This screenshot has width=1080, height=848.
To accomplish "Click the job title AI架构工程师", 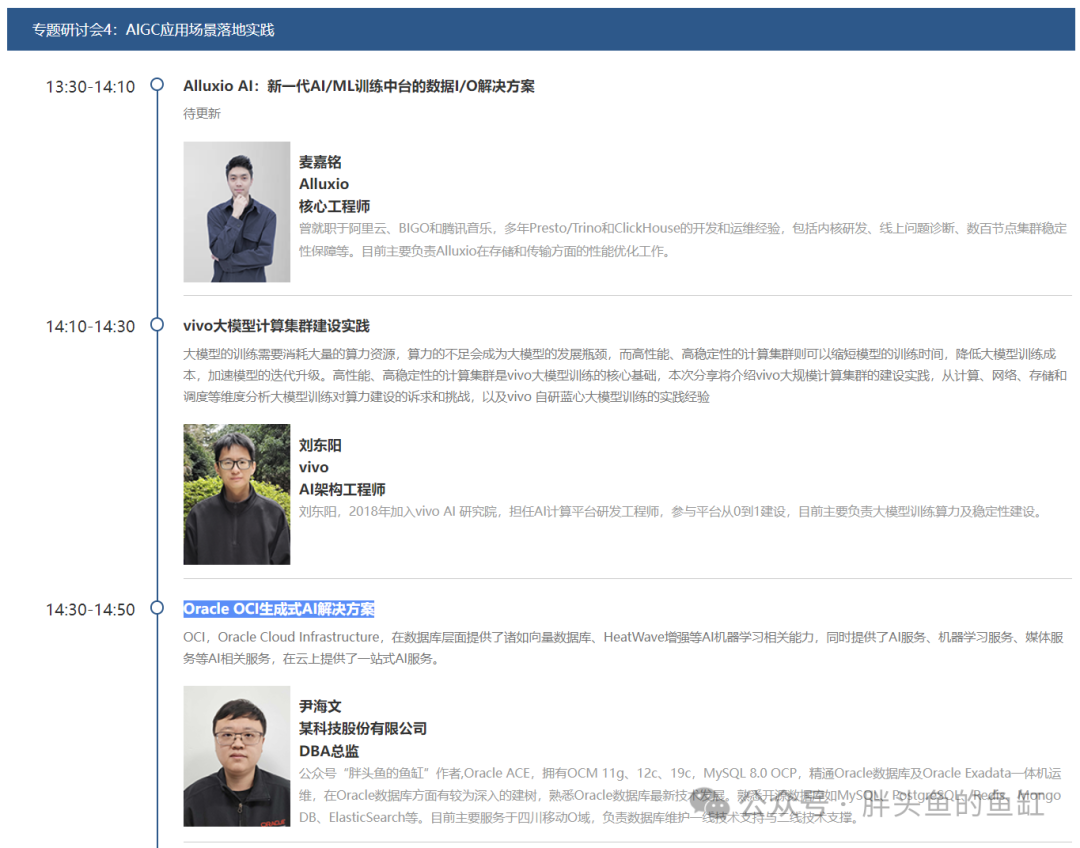I will tap(342, 489).
